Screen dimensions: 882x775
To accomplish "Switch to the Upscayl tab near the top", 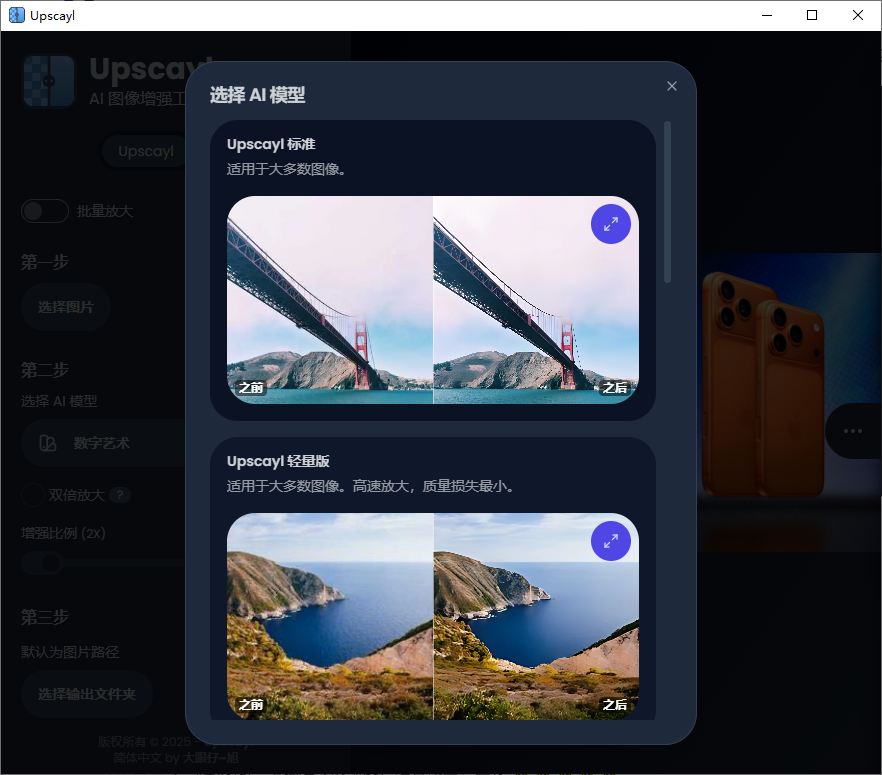I will pos(145,151).
